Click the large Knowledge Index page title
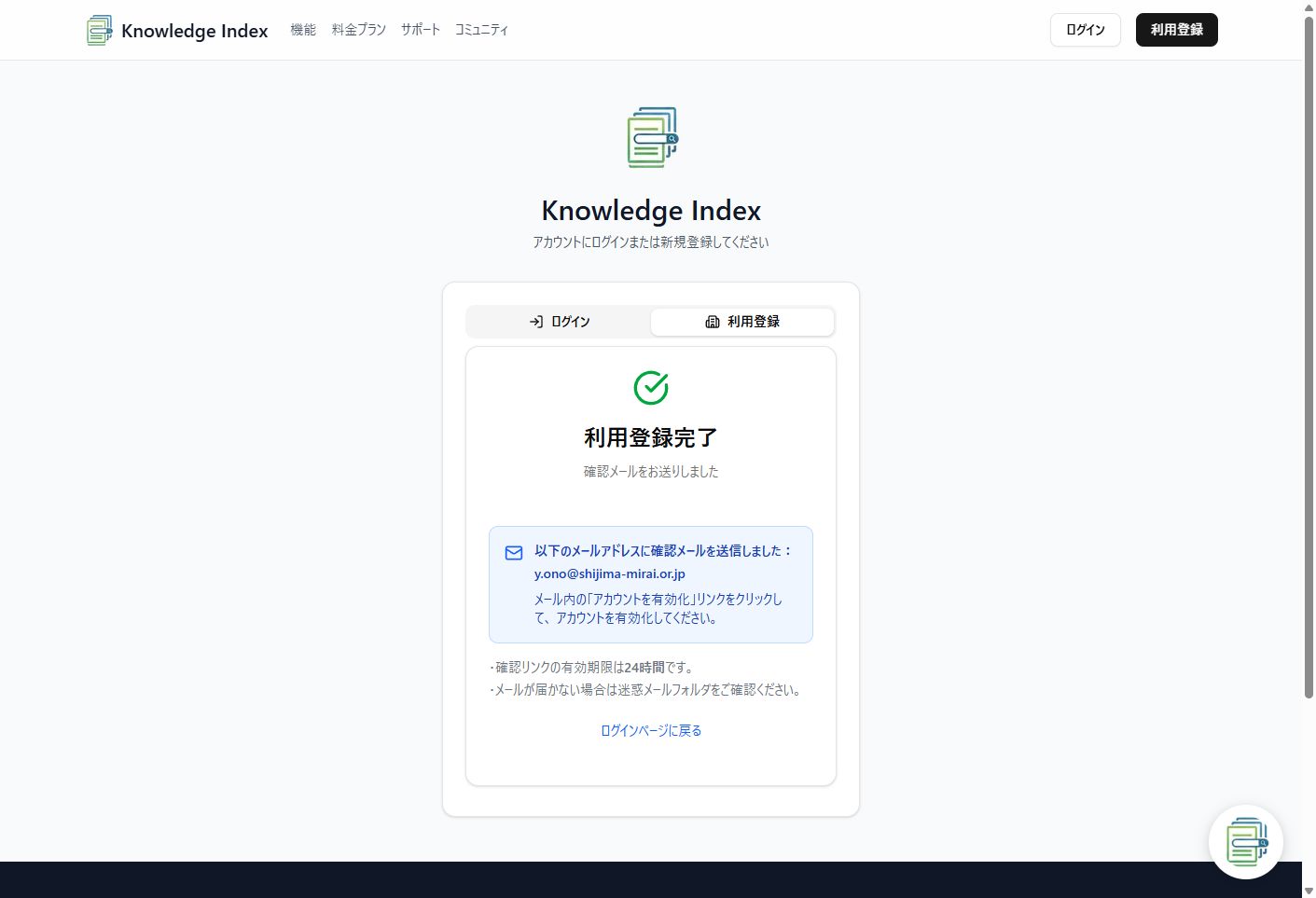This screenshot has width=1316, height=898. [651, 211]
